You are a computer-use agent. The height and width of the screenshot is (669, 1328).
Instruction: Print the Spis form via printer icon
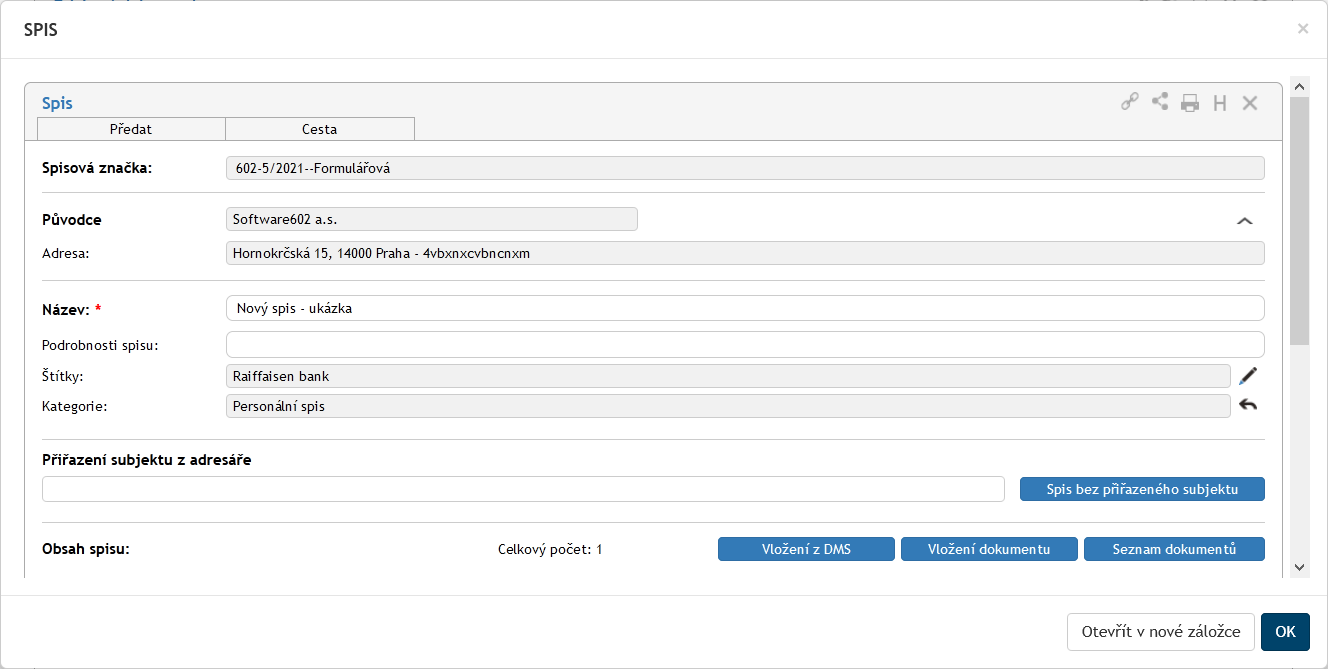point(1190,103)
